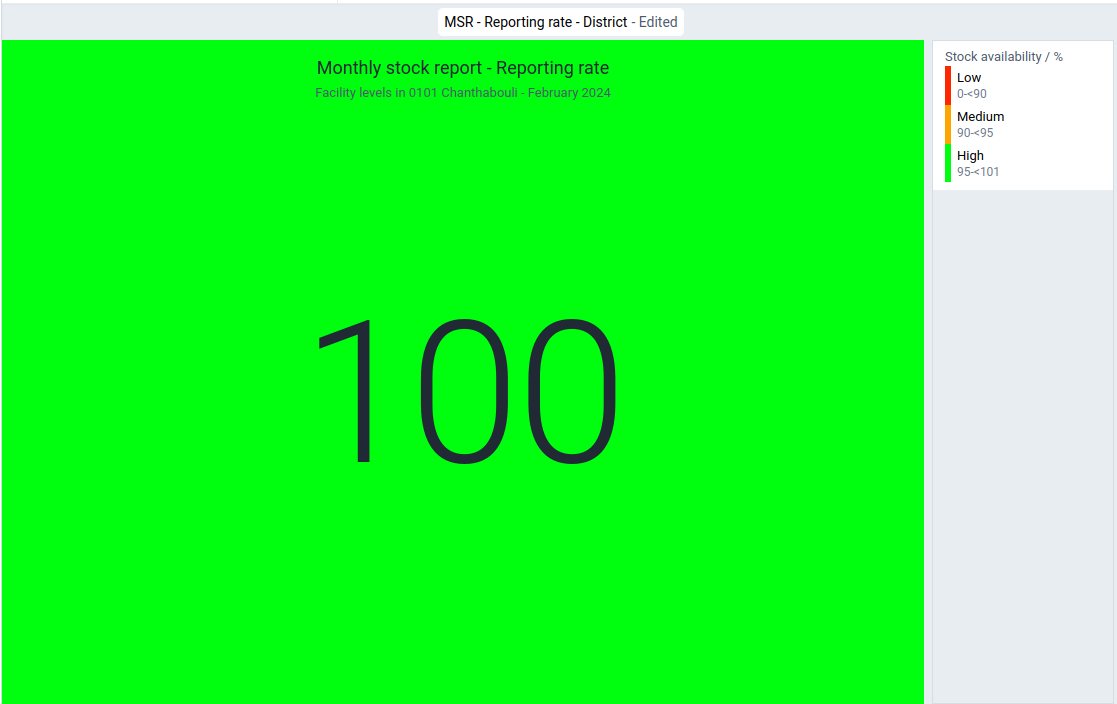
Task: Click the 0-<90 range text
Action: (x=972, y=94)
